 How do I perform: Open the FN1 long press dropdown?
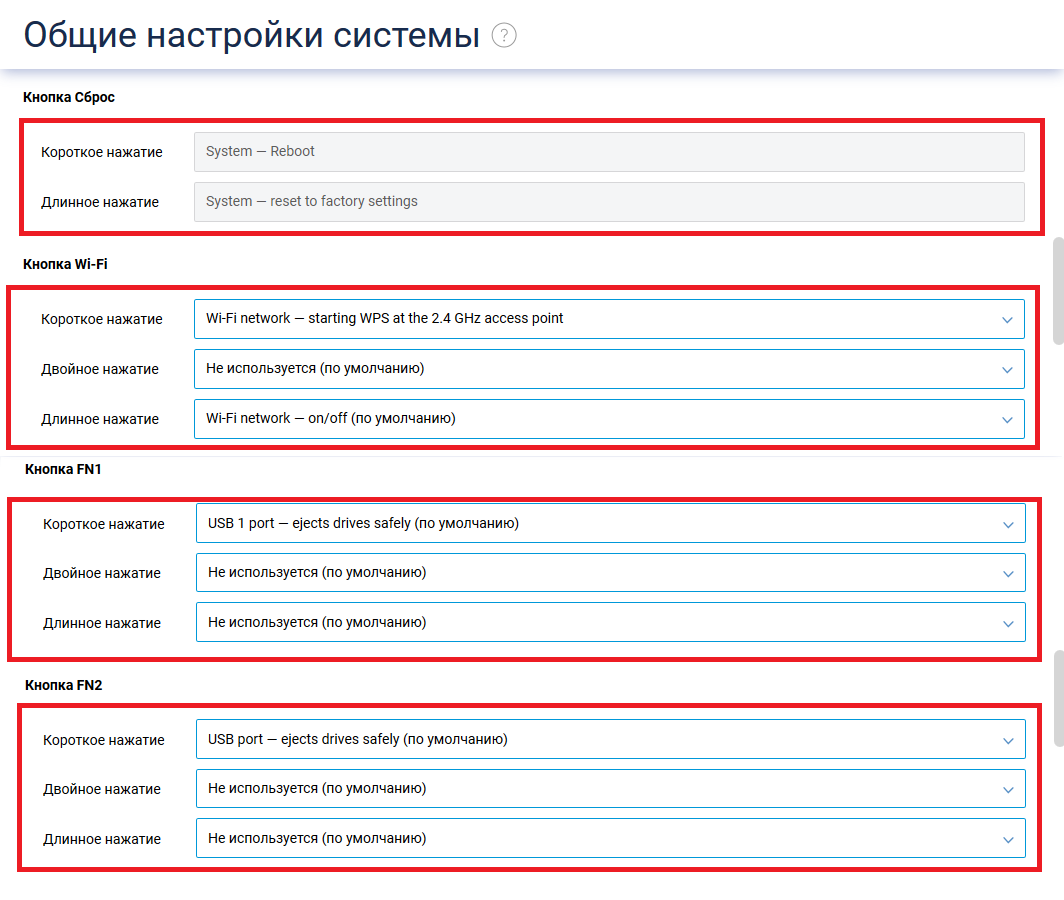tap(611, 622)
